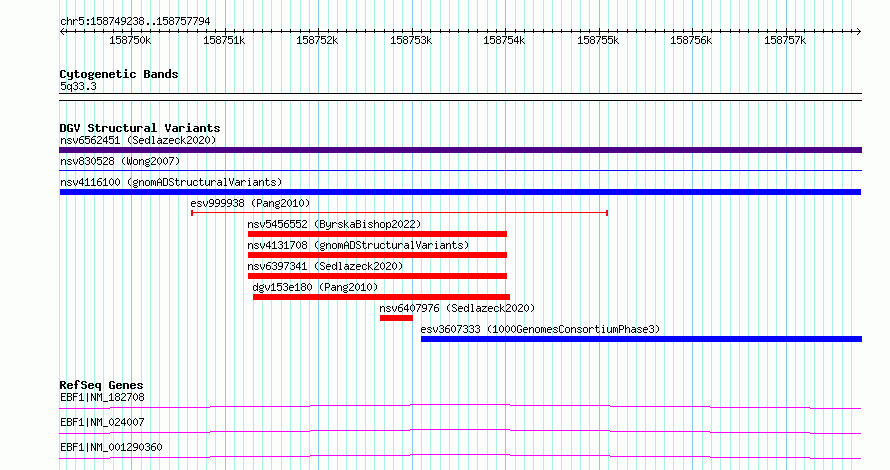Click the right arrow of the ruler
This screenshot has height=470, width=890.
pyautogui.click(x=859, y=32)
